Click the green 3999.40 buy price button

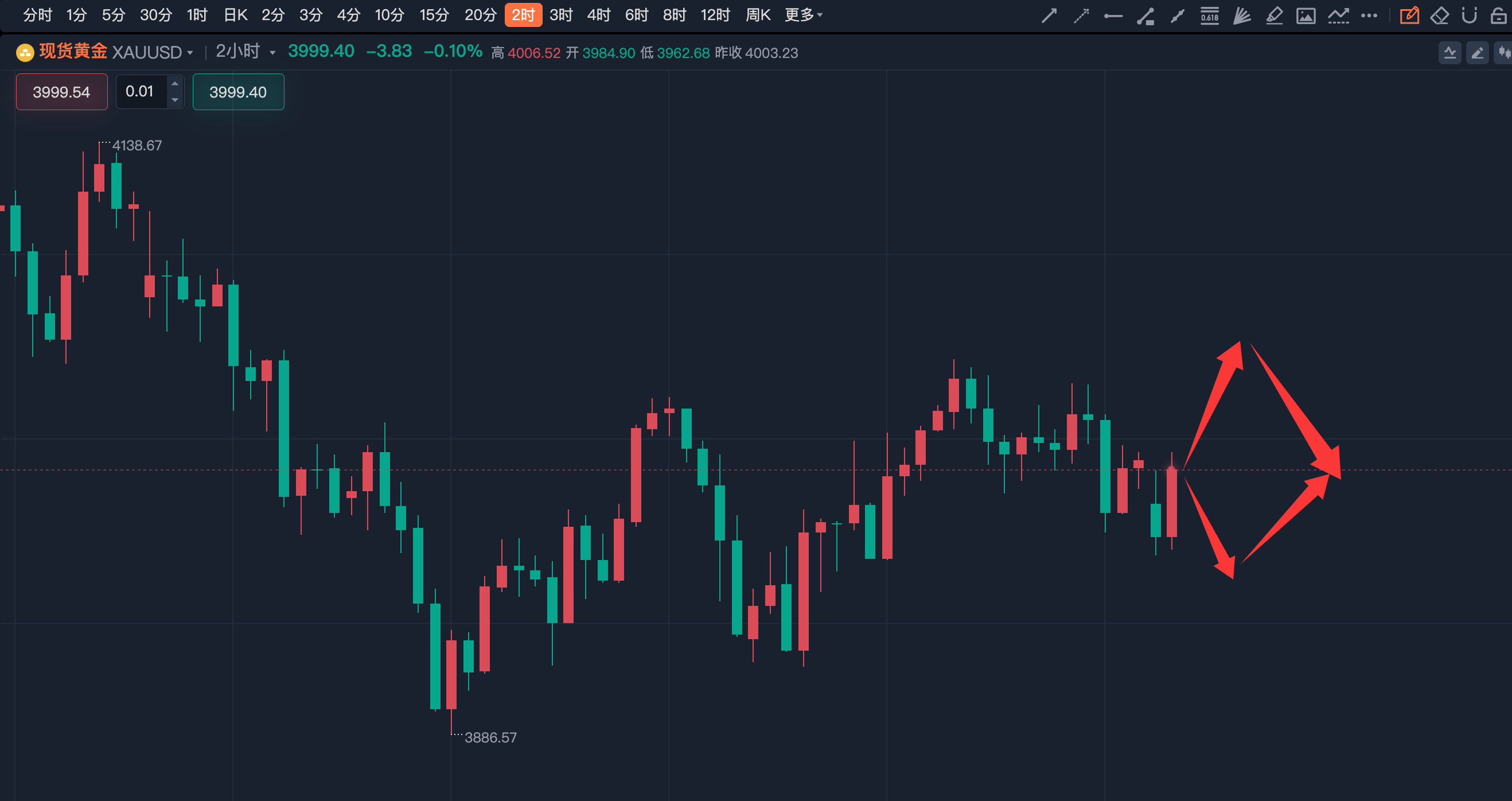pos(238,92)
